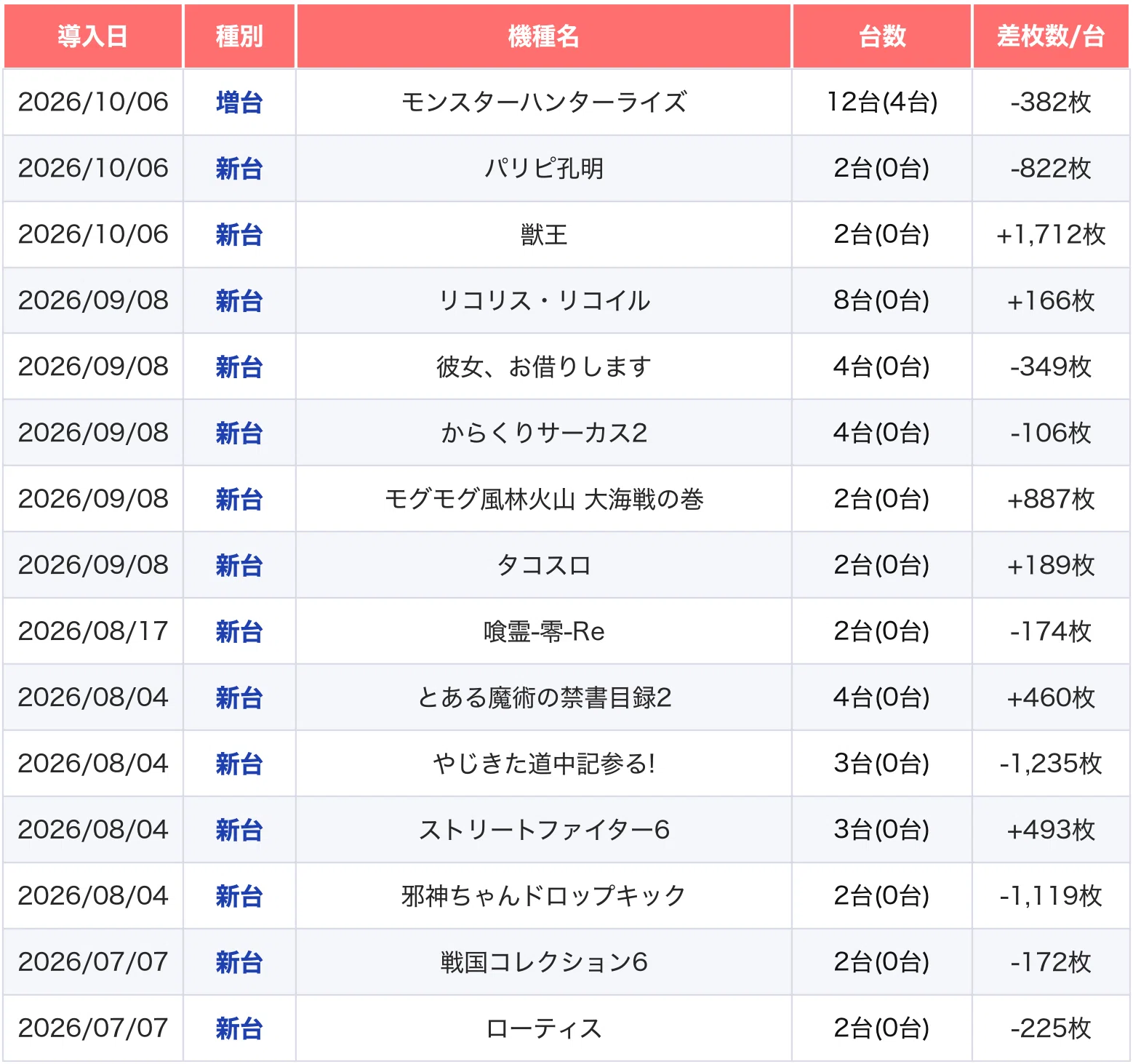The image size is (1133, 1064).
Task: Click the +887枚 value
Action: (1051, 500)
